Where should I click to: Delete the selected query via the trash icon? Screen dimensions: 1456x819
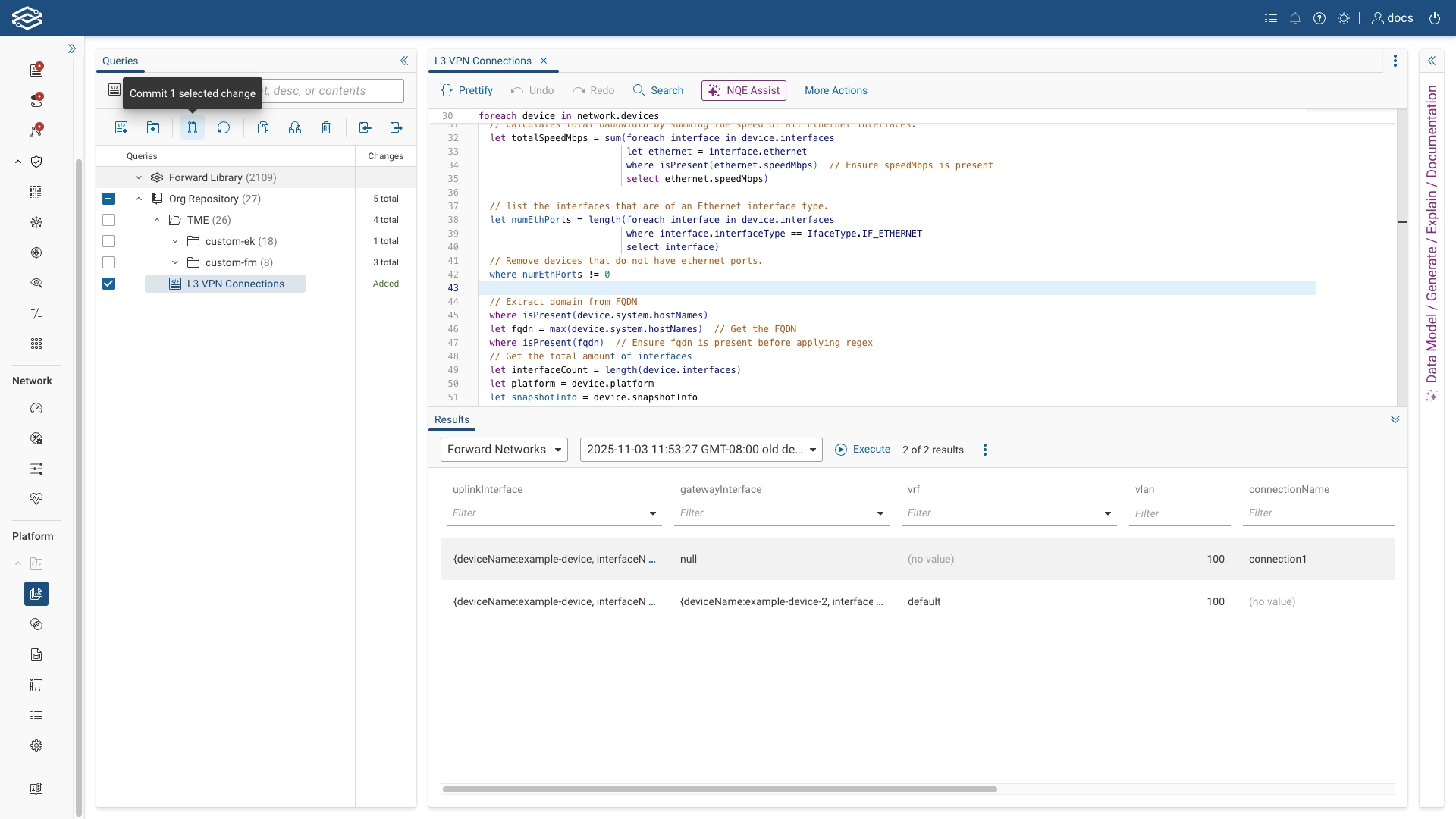(326, 127)
